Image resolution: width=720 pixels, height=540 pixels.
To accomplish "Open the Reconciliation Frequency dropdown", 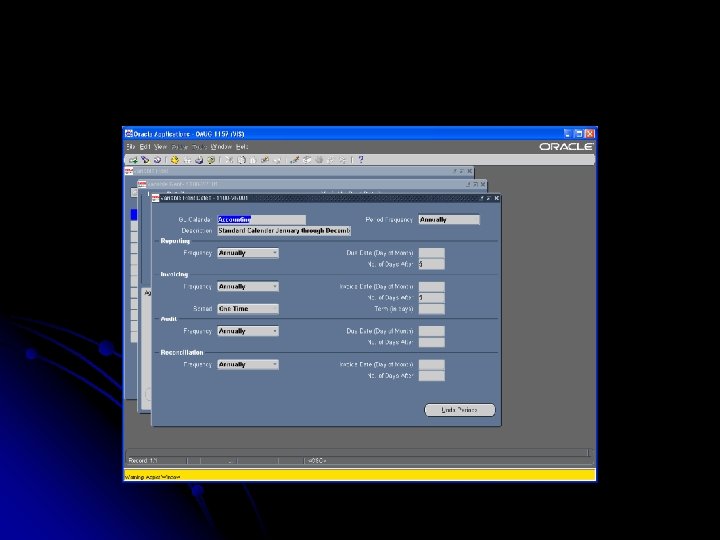I will [248, 365].
